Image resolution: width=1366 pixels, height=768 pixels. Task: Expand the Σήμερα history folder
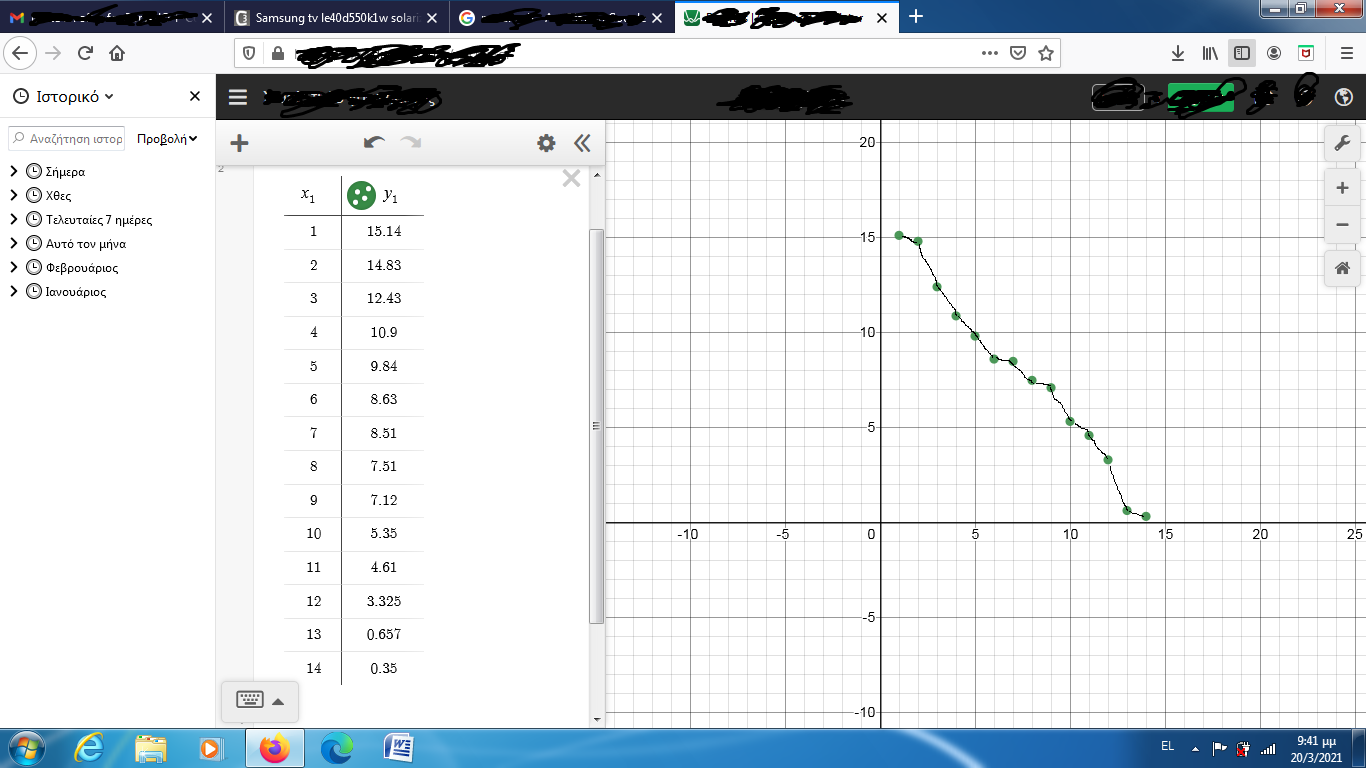[x=15, y=171]
